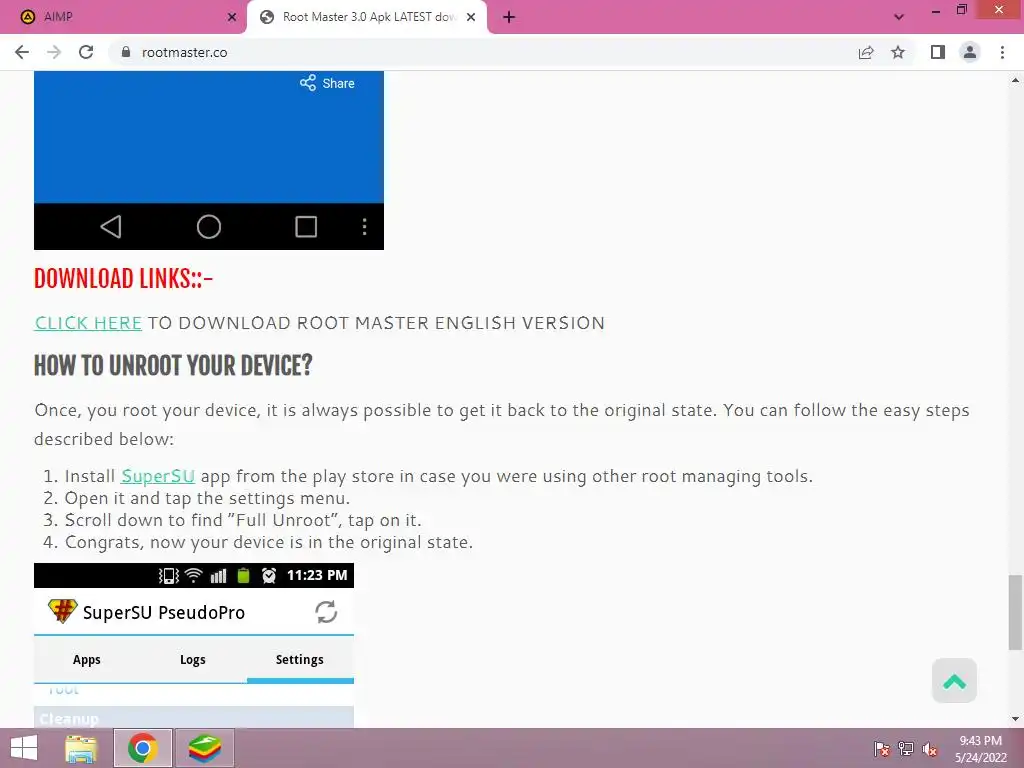This screenshot has height=768, width=1024.
Task: Follow the CLICK HERE download link
Action: coord(88,323)
